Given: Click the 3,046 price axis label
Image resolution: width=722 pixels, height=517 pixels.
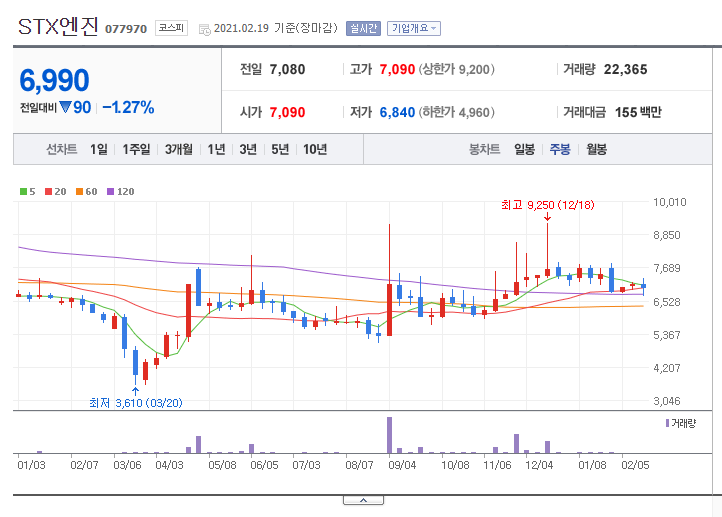Looking at the screenshot, I should pyautogui.click(x=666, y=401).
